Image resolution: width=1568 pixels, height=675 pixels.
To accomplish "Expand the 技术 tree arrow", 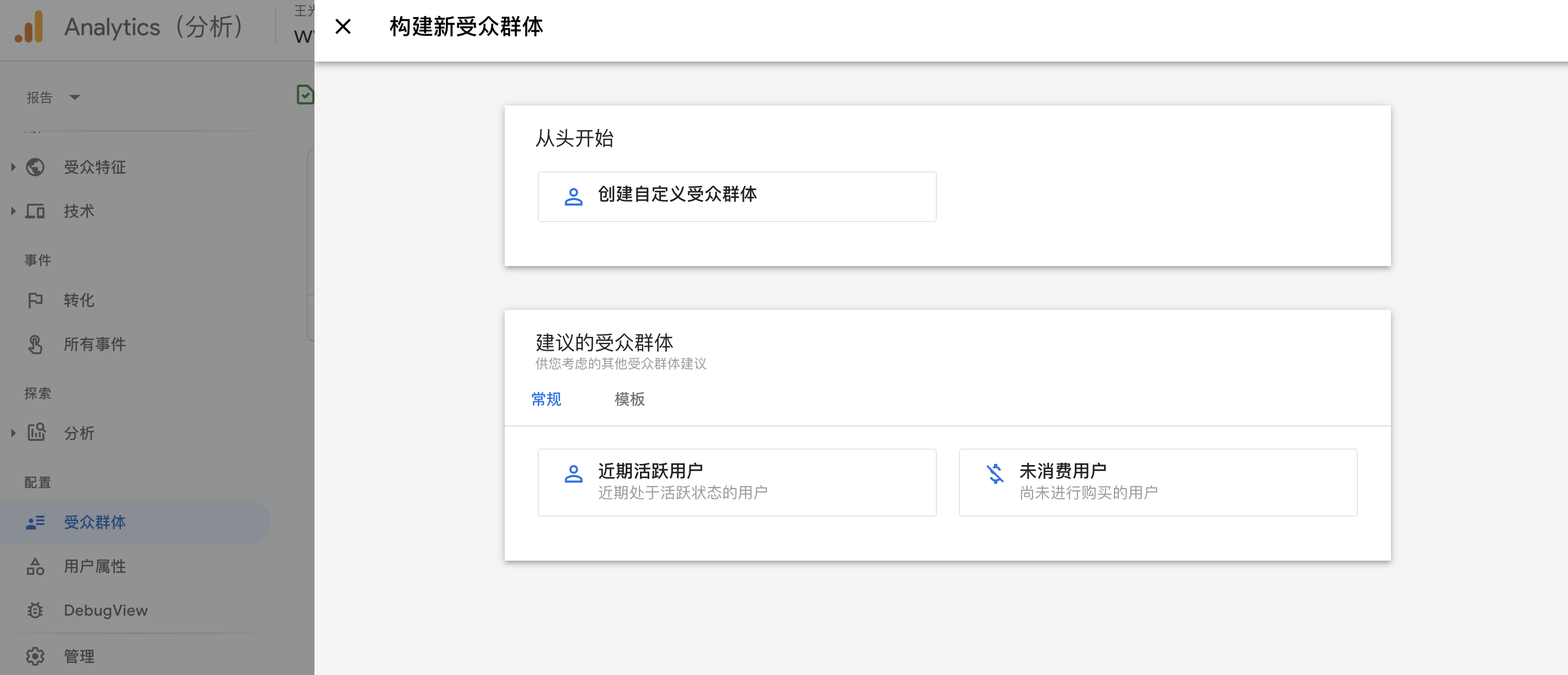I will coord(13,211).
